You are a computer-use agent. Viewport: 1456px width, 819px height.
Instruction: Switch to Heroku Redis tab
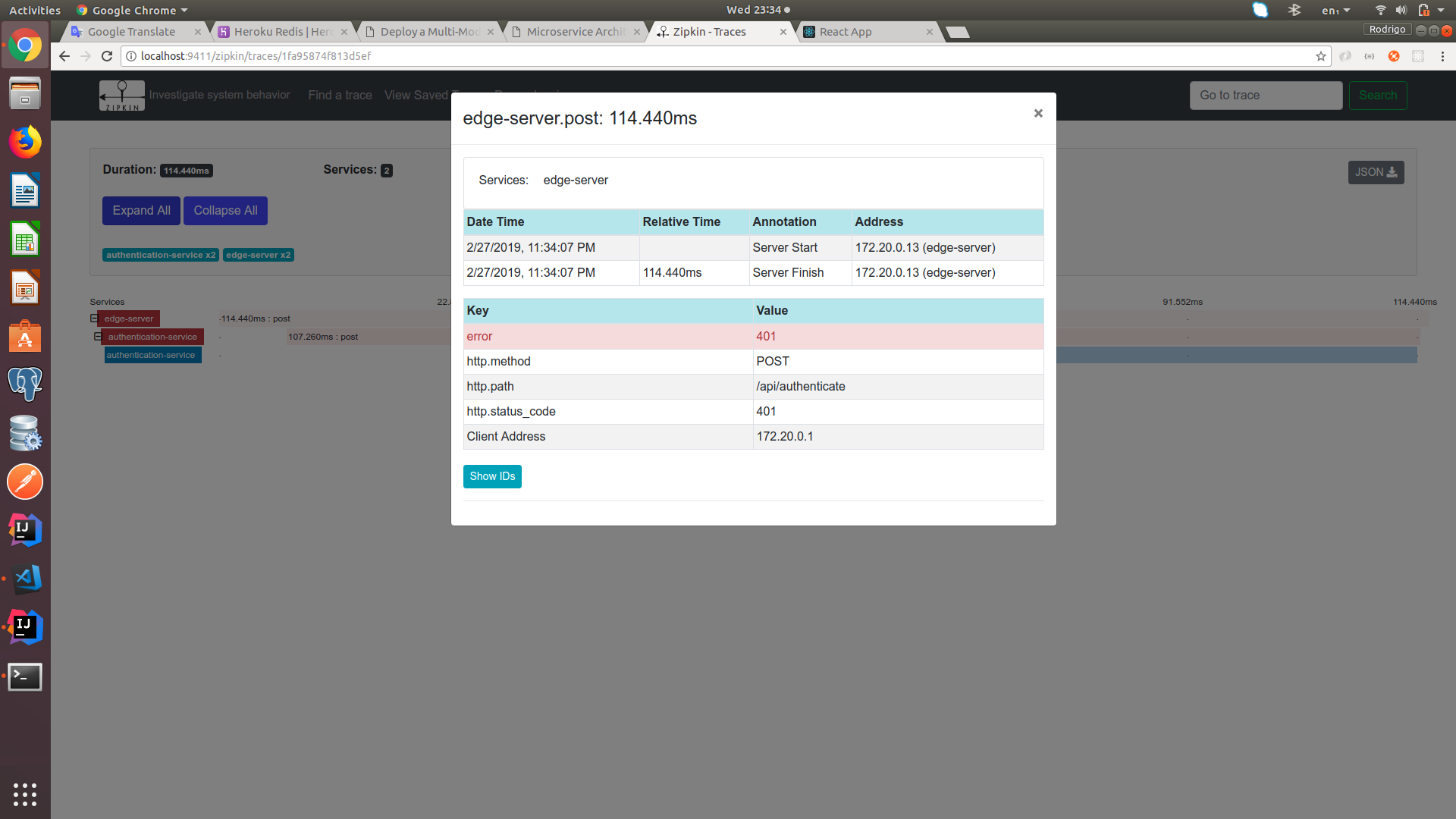tap(282, 32)
